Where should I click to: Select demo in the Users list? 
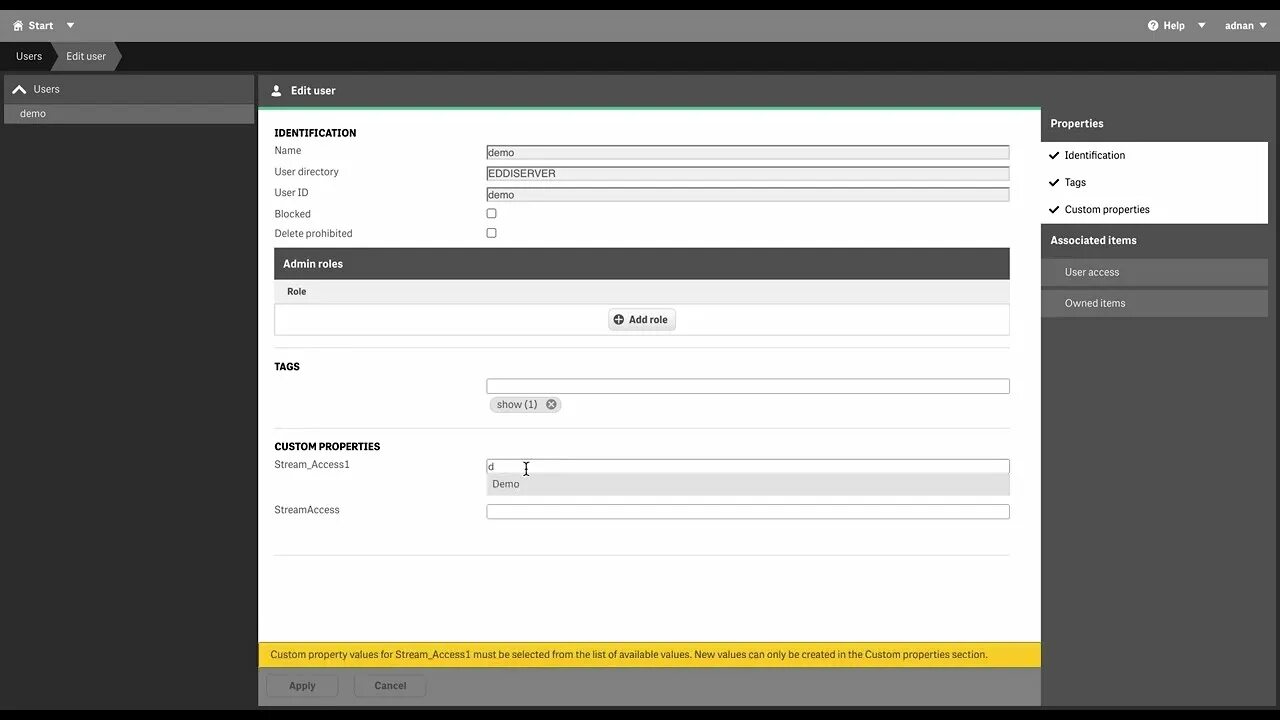(x=129, y=114)
